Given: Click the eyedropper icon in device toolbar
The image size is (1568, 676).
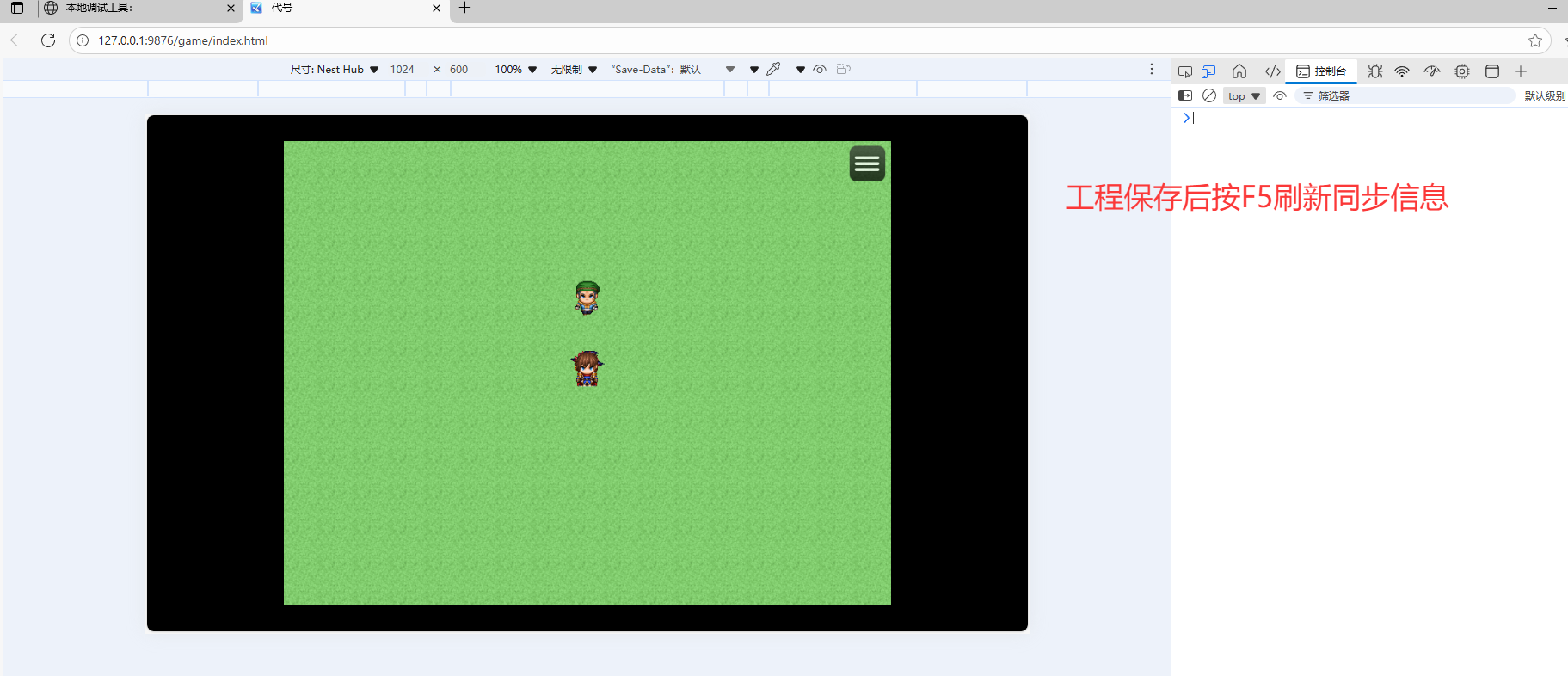Looking at the screenshot, I should 773,69.
